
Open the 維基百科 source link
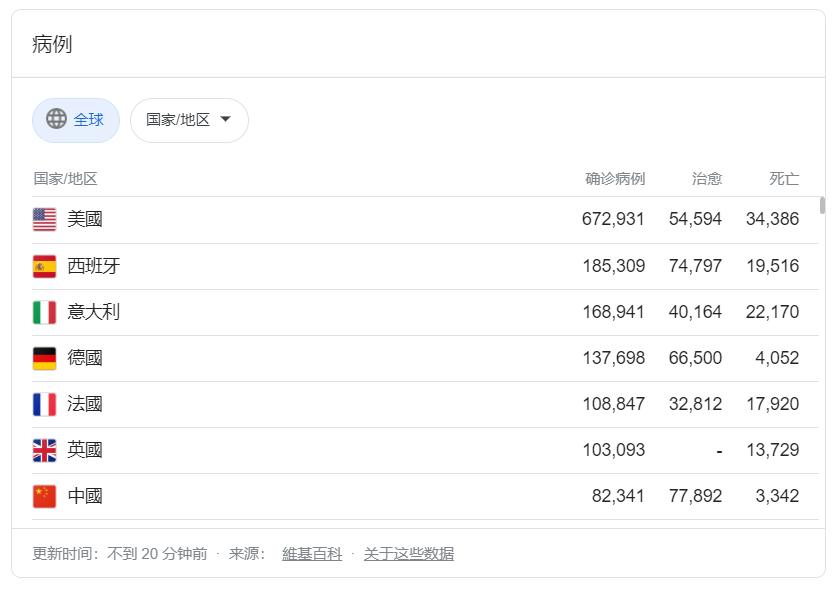pyautogui.click(x=311, y=553)
